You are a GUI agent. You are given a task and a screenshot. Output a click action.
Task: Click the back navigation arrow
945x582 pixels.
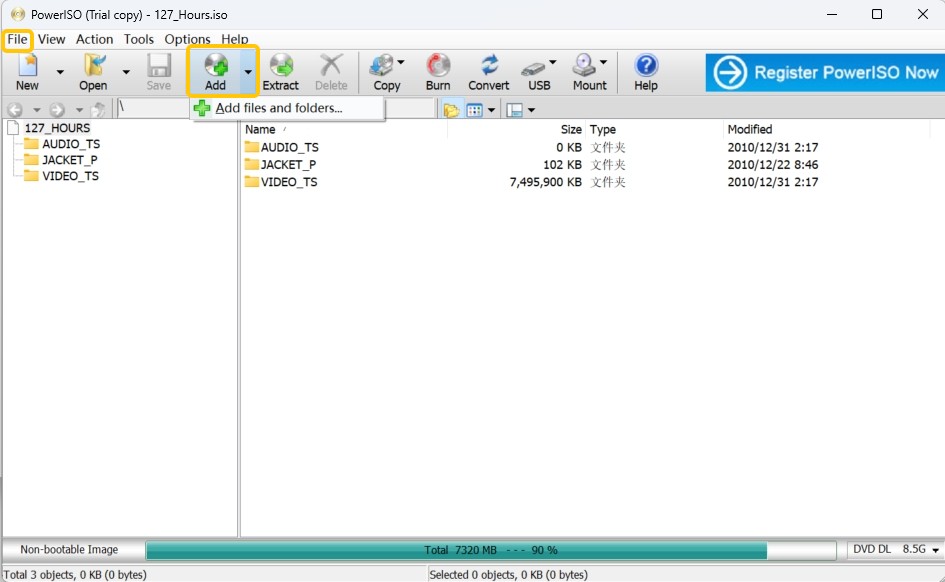point(13,108)
